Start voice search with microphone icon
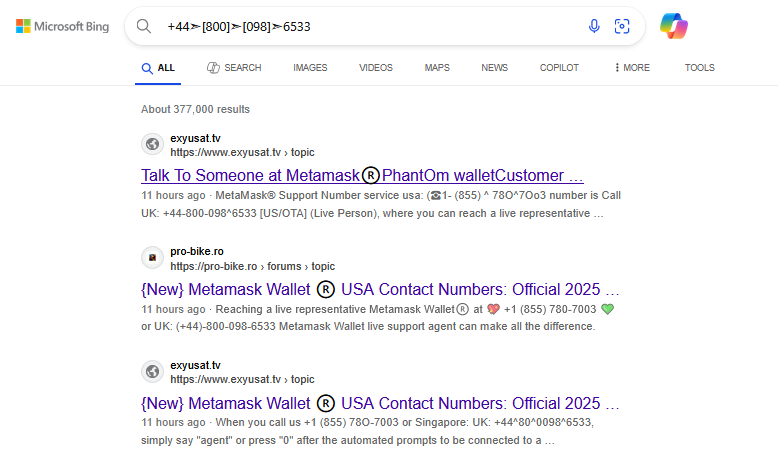 coord(594,26)
